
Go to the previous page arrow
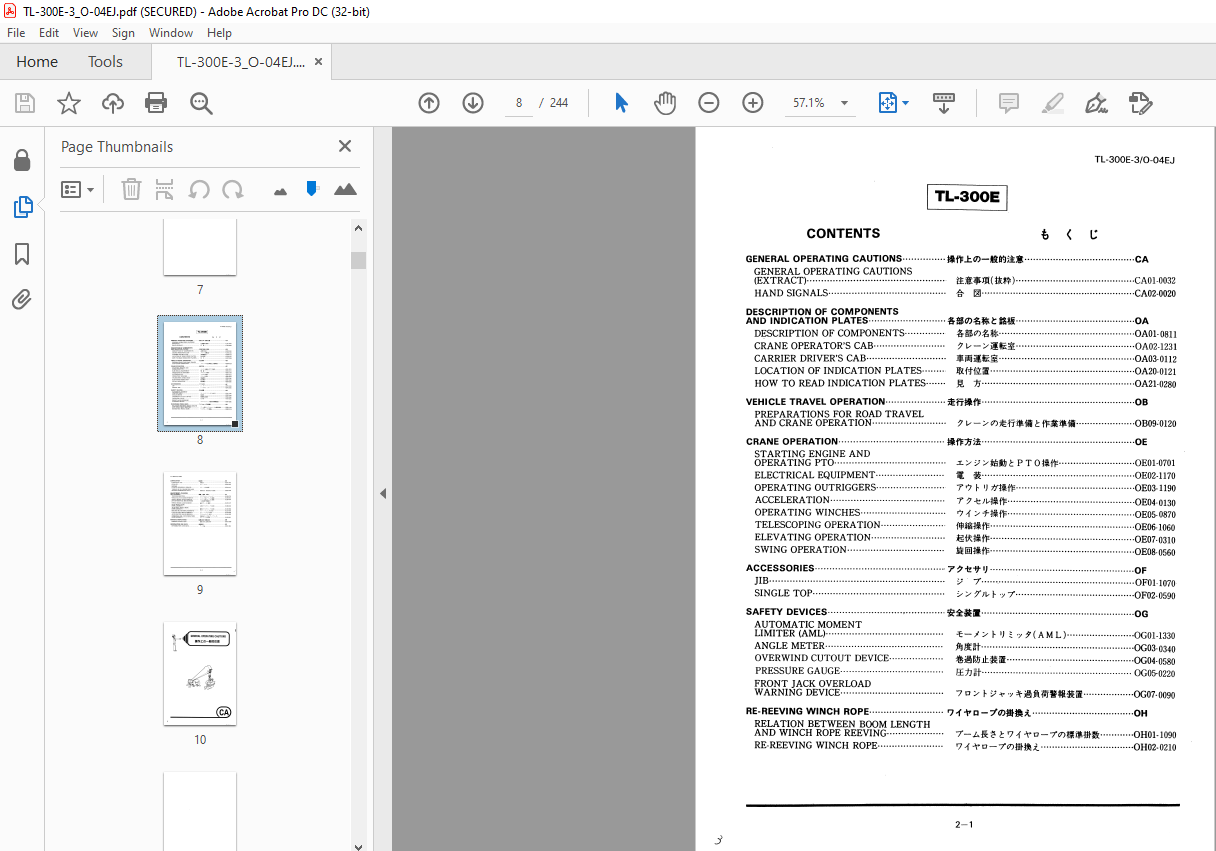429,103
